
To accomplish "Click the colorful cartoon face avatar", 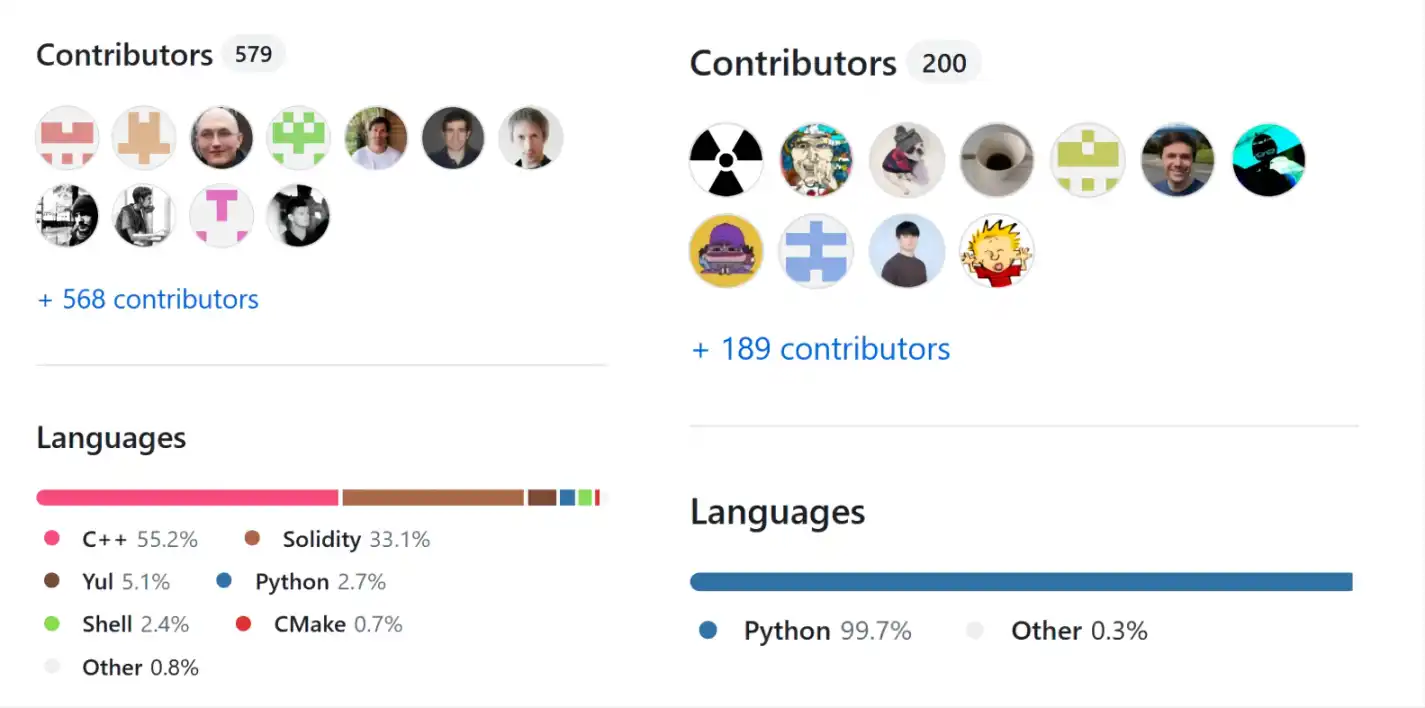I will point(816,160).
